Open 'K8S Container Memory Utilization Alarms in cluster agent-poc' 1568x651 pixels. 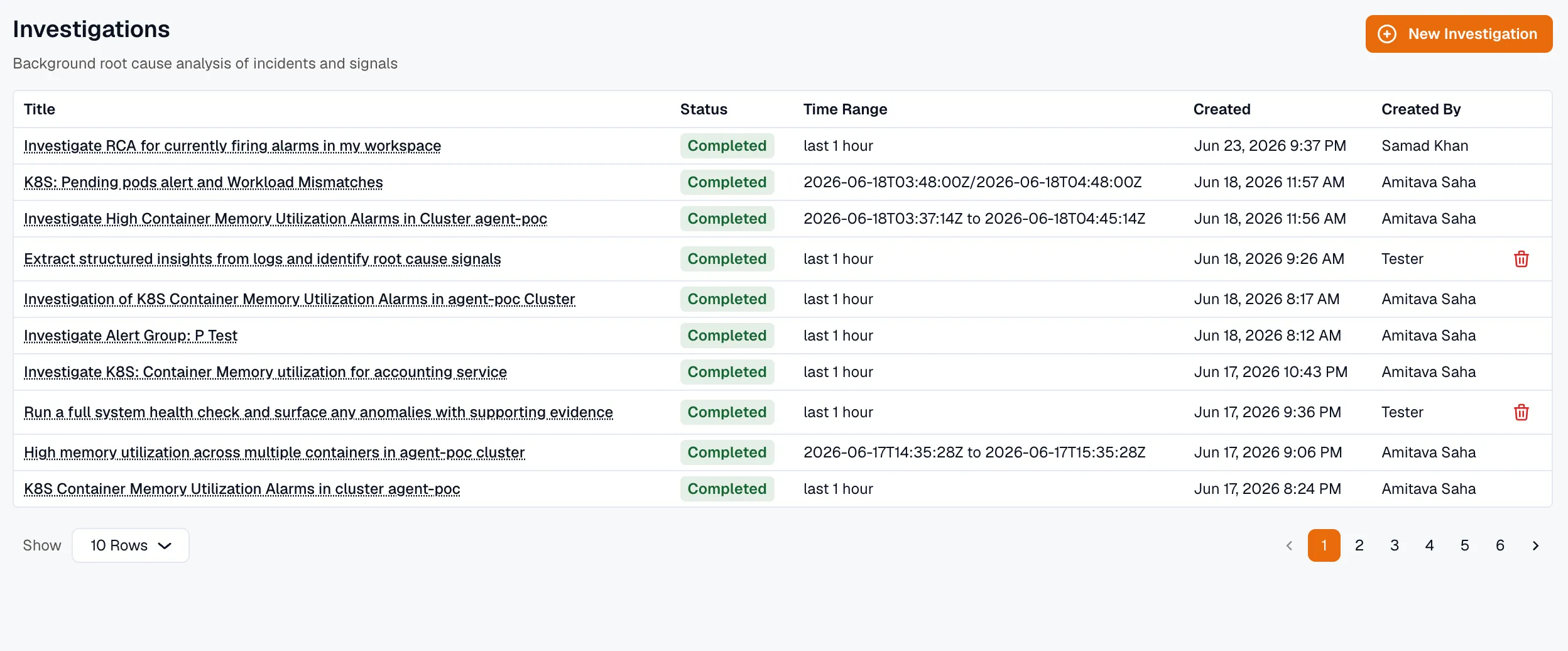[x=242, y=489]
